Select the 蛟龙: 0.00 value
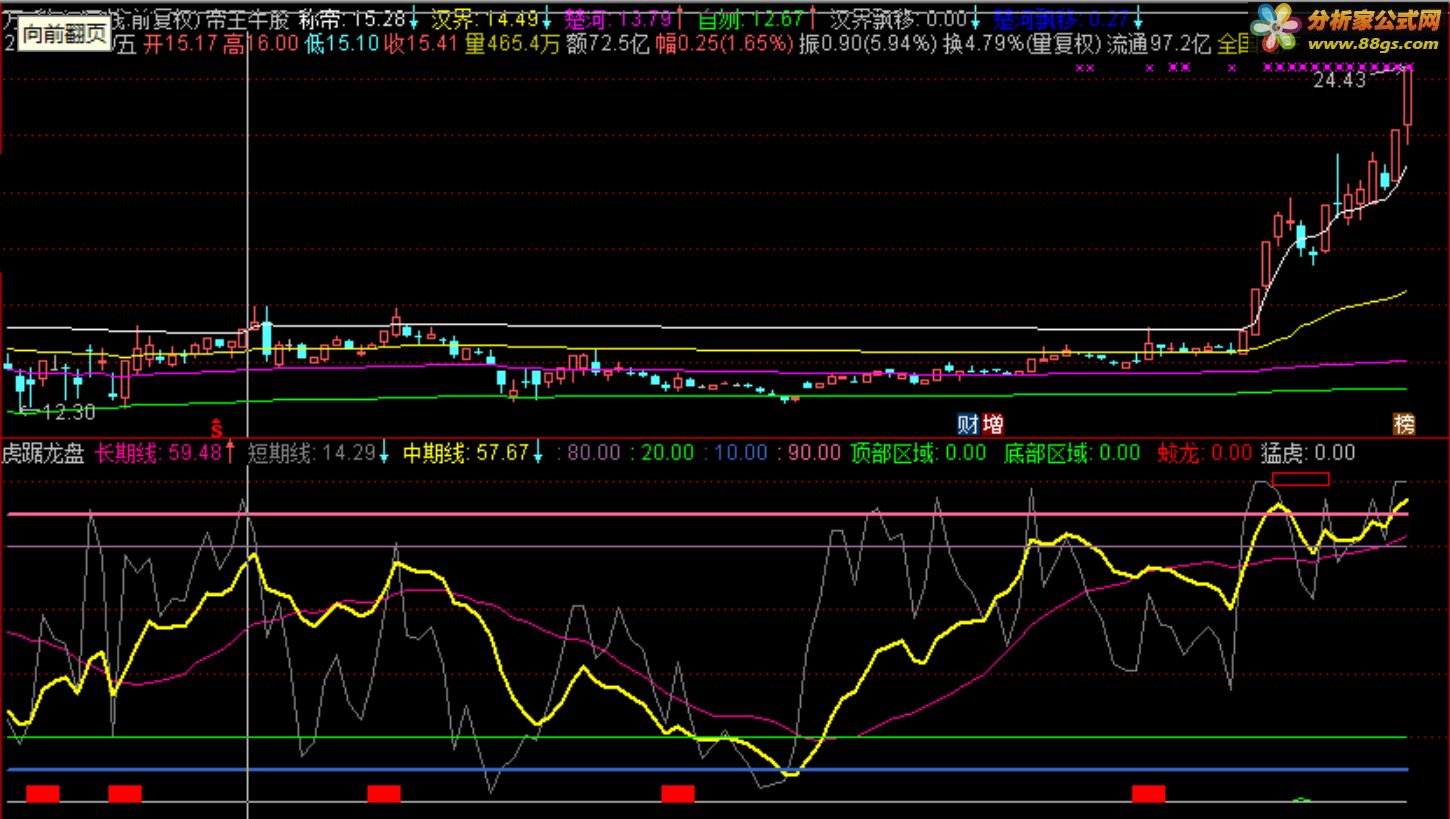Viewport: 1450px width, 819px height. tap(1204, 453)
